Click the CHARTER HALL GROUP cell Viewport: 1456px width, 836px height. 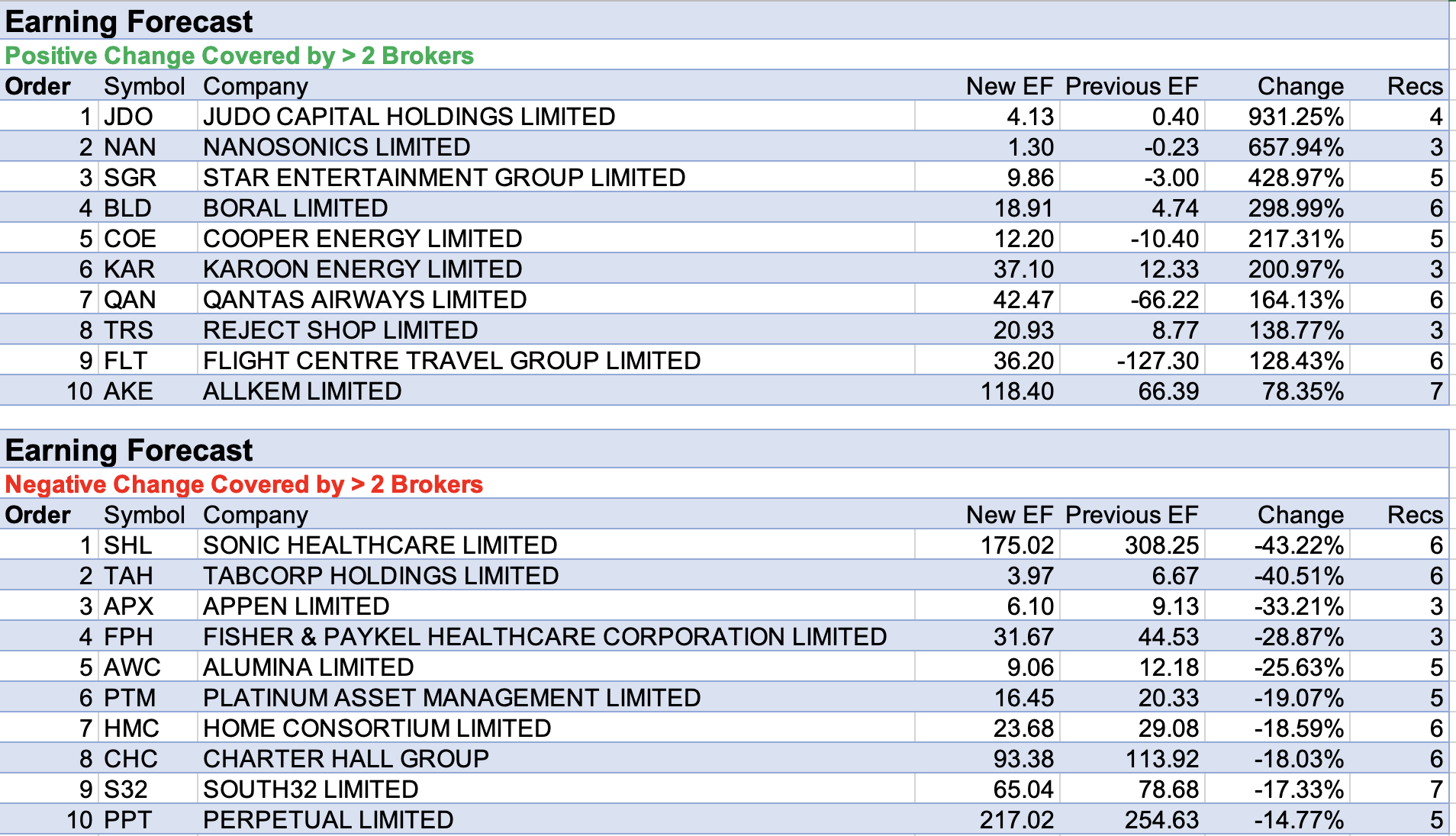coord(346,759)
